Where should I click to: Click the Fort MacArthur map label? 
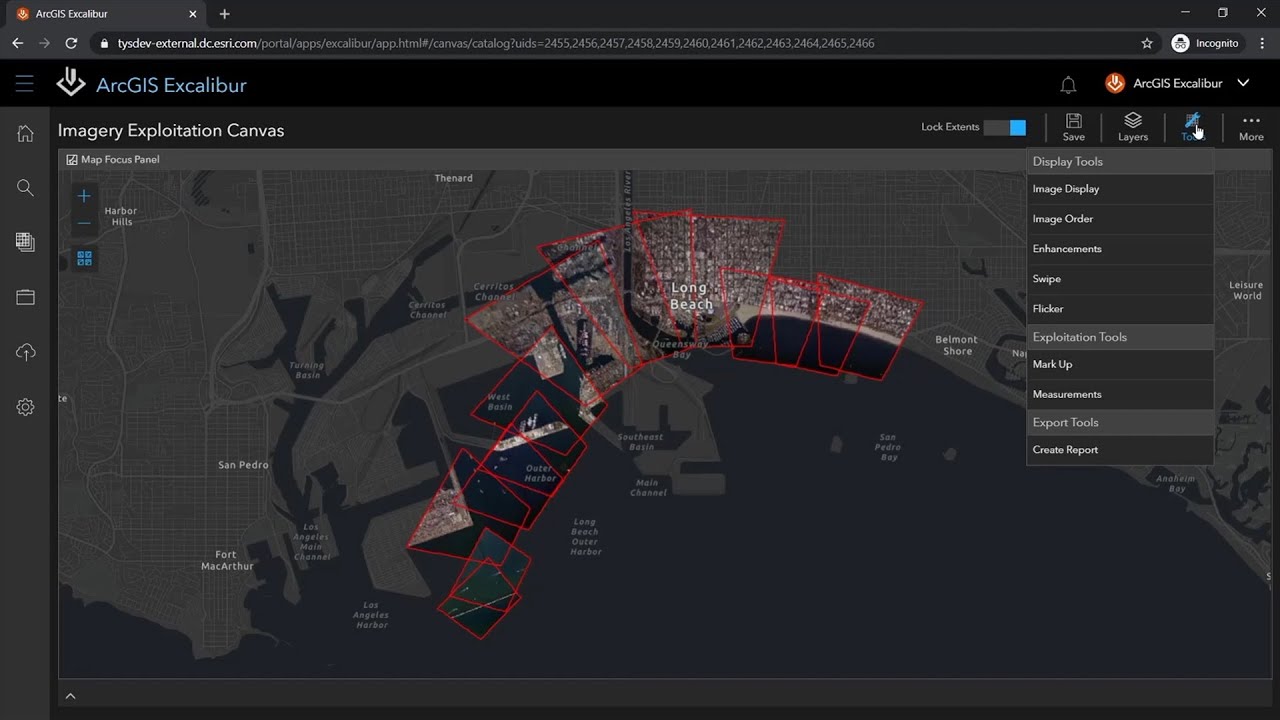point(227,560)
